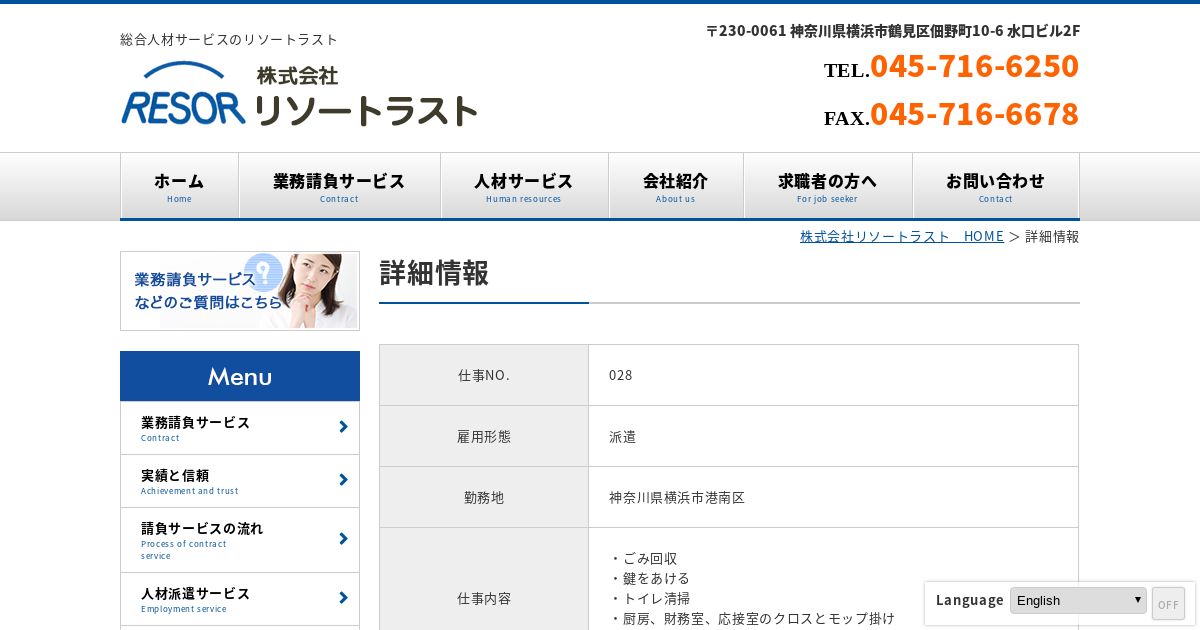The height and width of the screenshot is (630, 1200).
Task: Open the ホーム navigation tab
Action: [179, 186]
